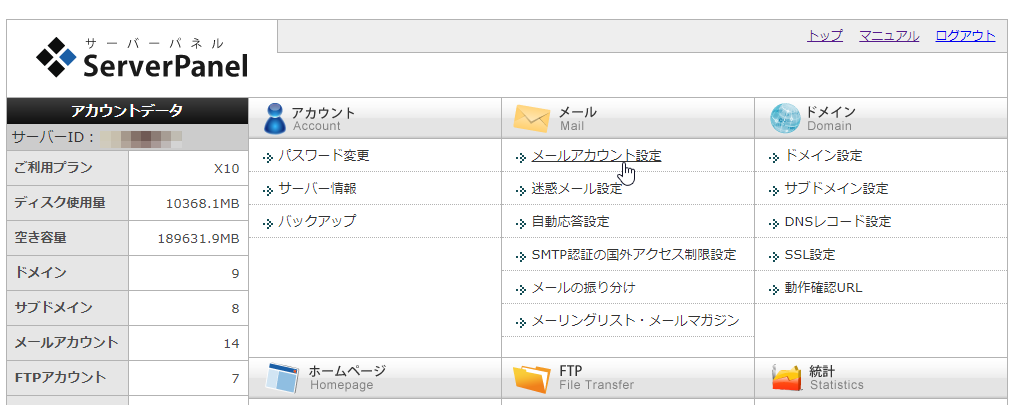Click the Account section person icon
This screenshot has height=405, width=1015.
275,118
